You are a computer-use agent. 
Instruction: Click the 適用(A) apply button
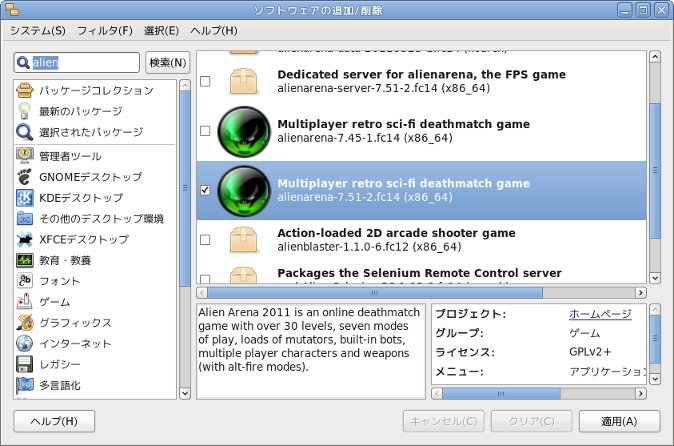coord(619,421)
